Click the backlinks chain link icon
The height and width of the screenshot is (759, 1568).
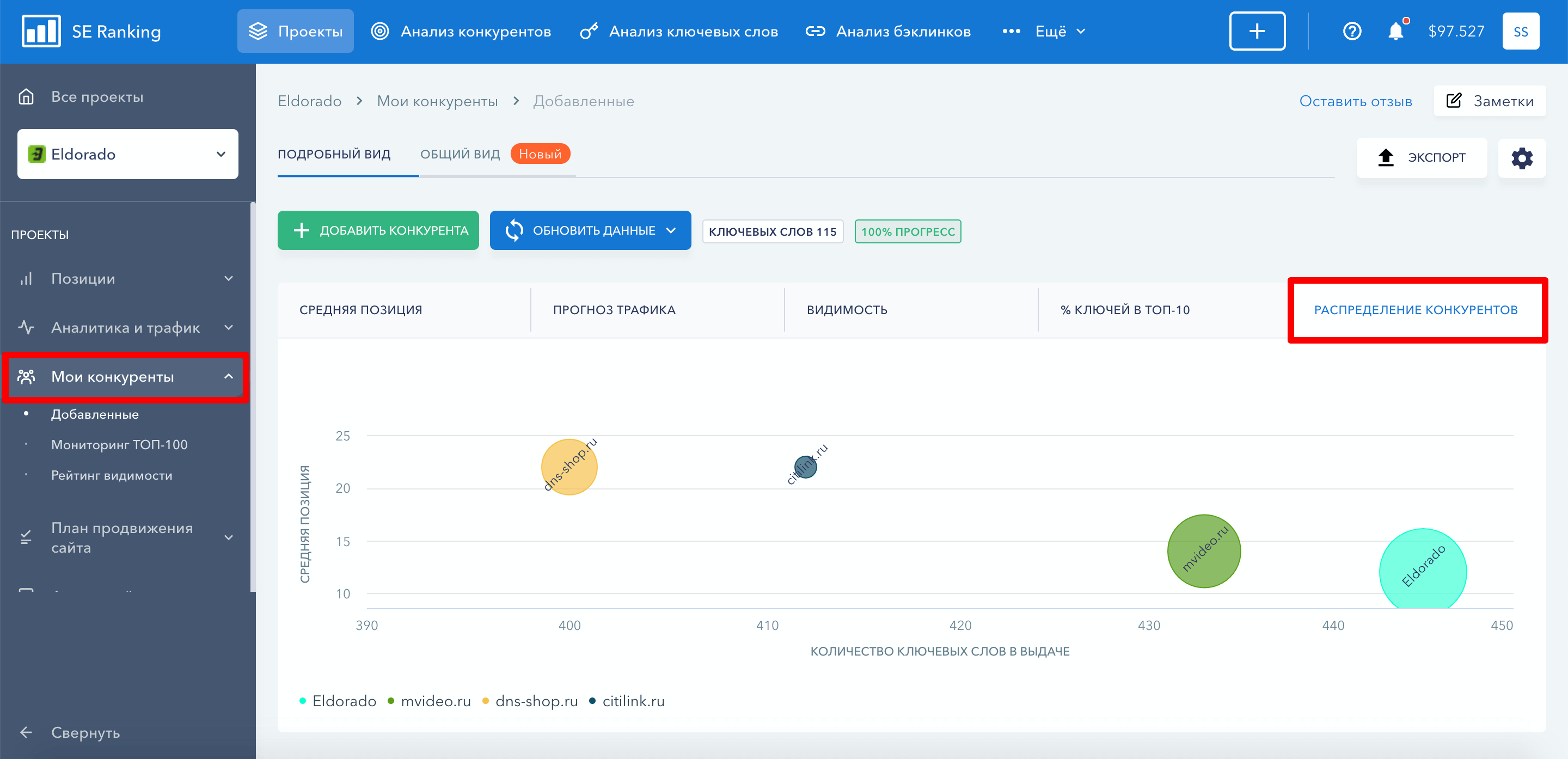(x=815, y=31)
